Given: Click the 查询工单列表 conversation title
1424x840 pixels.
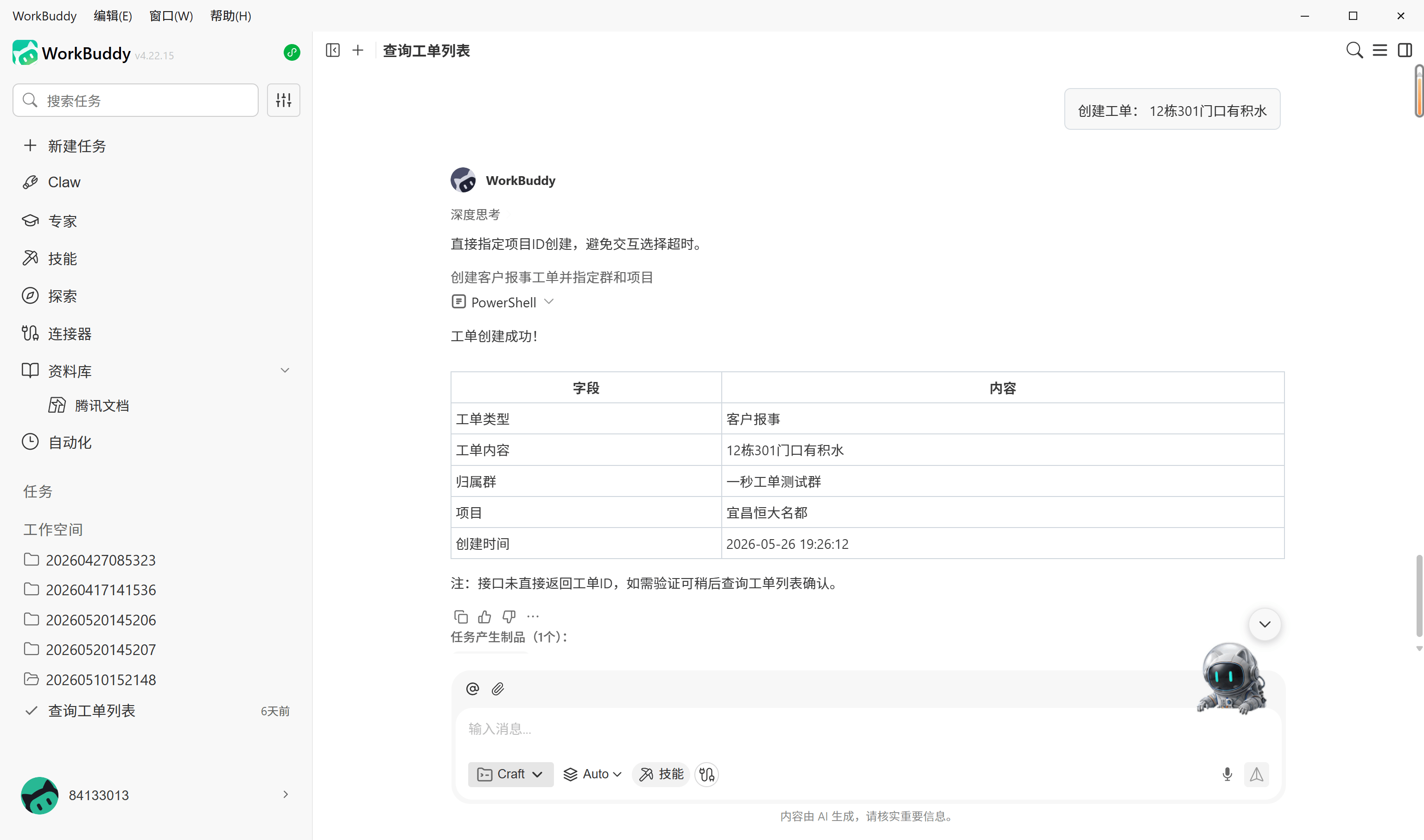Looking at the screenshot, I should 426,51.
